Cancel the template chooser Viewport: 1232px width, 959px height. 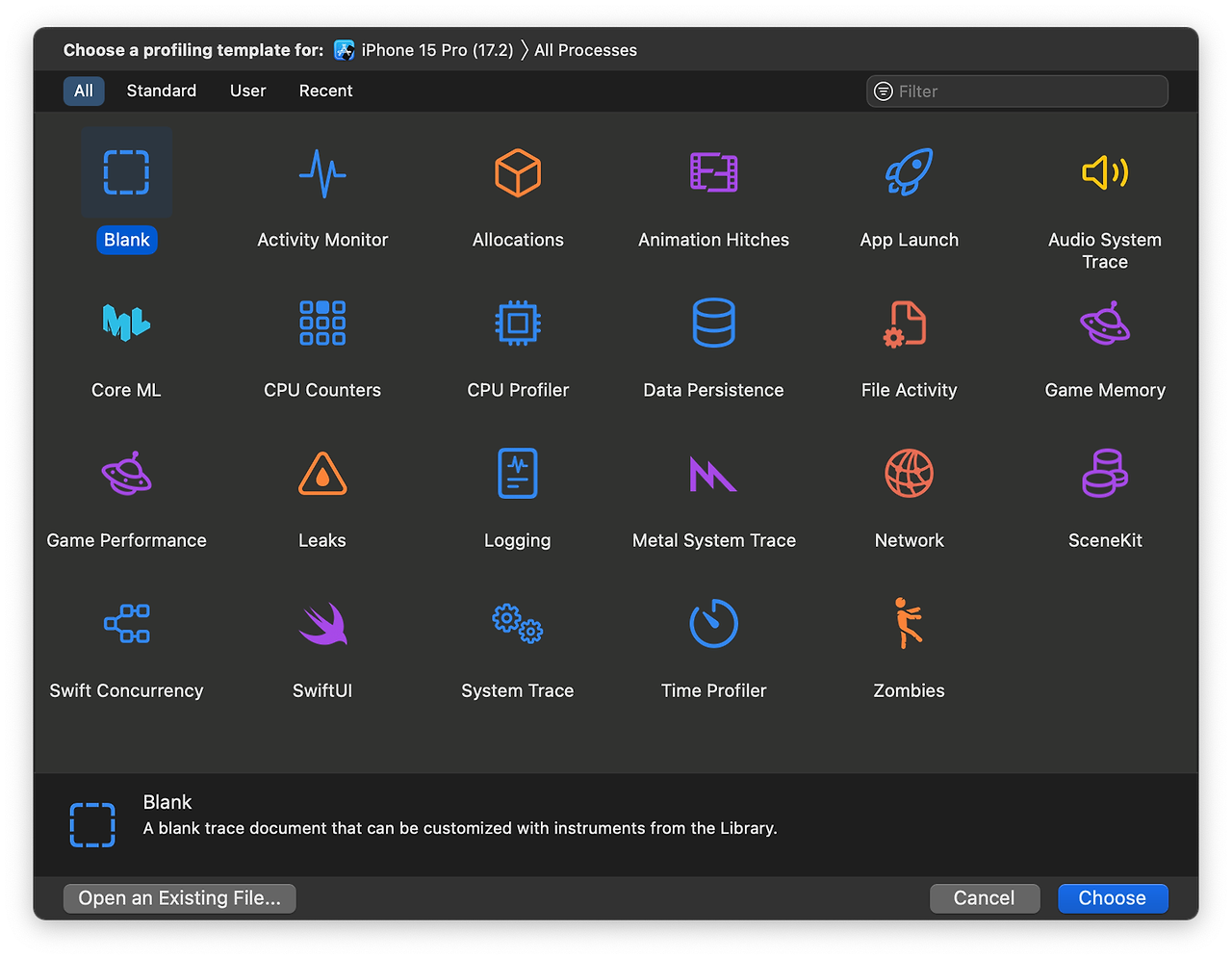(x=984, y=898)
